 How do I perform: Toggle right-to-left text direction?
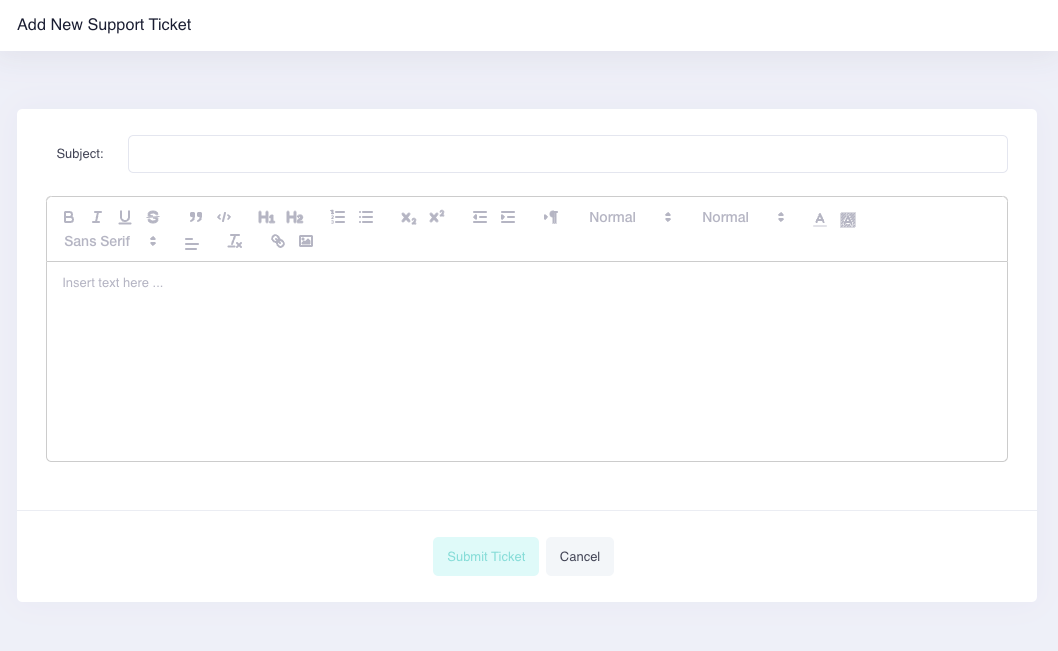pyautogui.click(x=551, y=217)
